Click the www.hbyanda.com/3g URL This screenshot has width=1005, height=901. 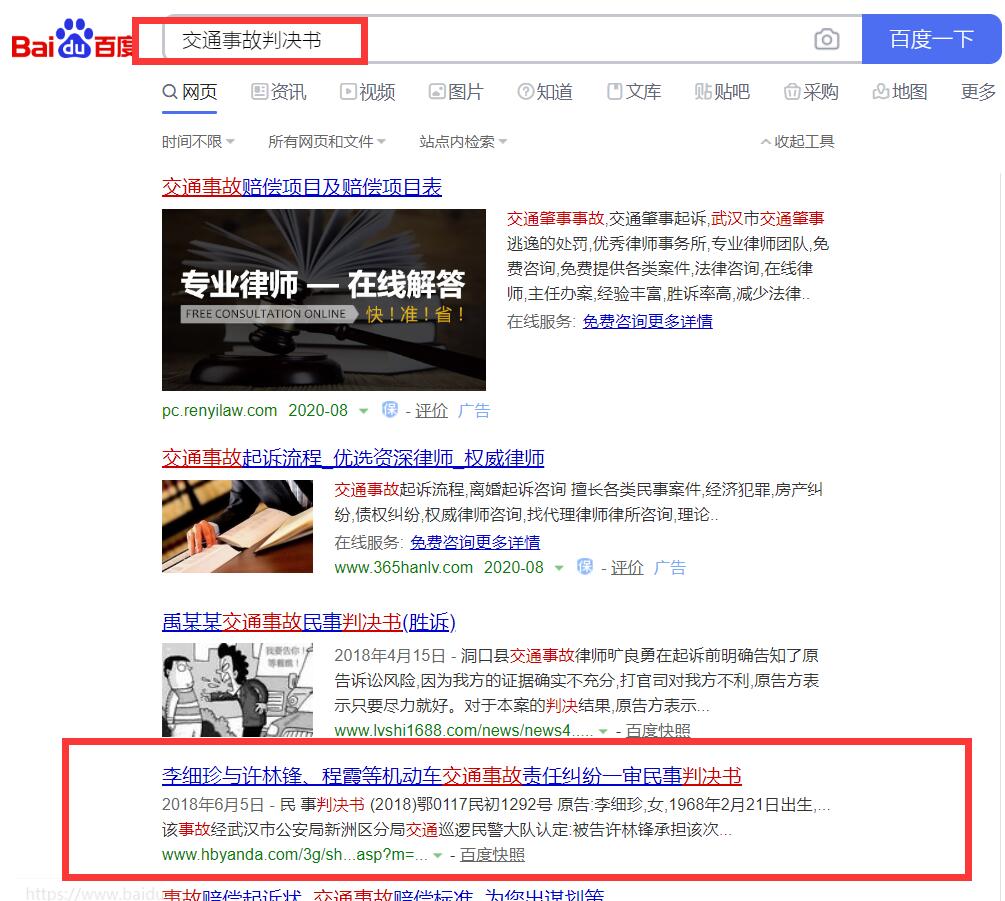point(295,855)
